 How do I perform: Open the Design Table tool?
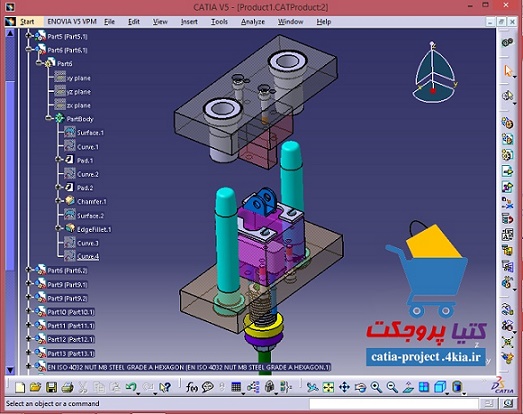[x=236, y=387]
